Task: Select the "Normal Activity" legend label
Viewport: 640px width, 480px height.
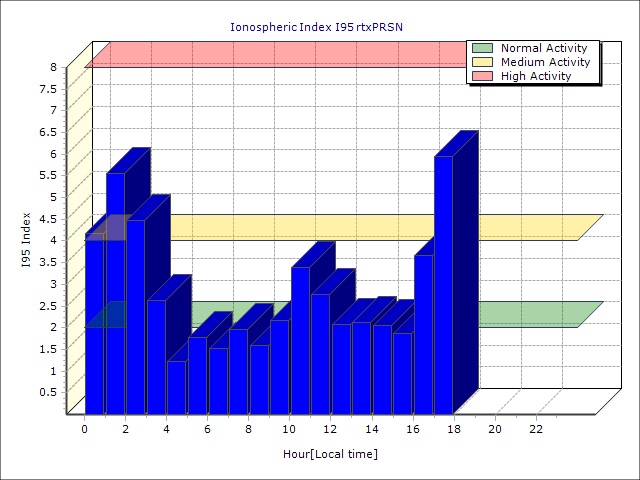Action: point(544,48)
